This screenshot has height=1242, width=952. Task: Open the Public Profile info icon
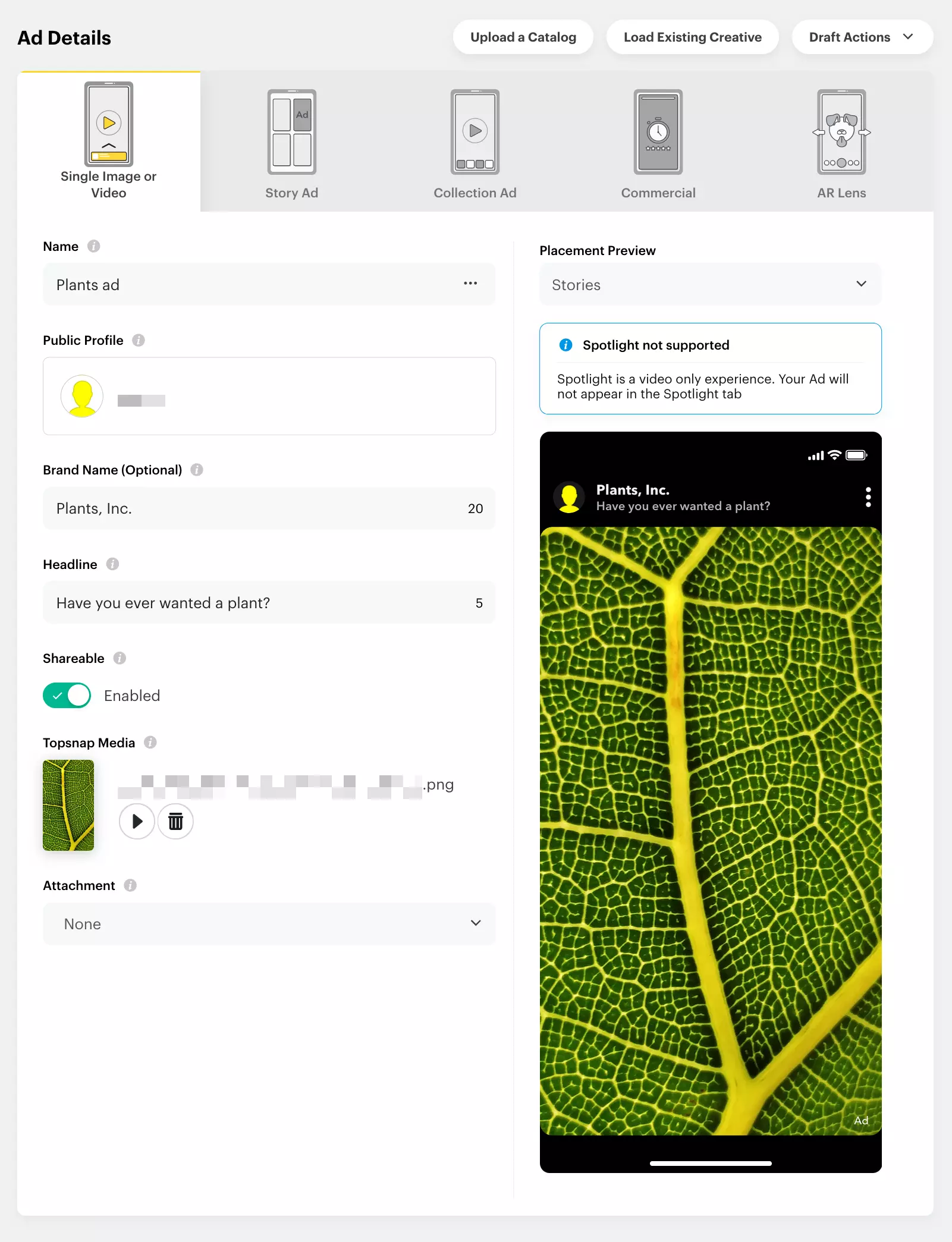point(139,340)
